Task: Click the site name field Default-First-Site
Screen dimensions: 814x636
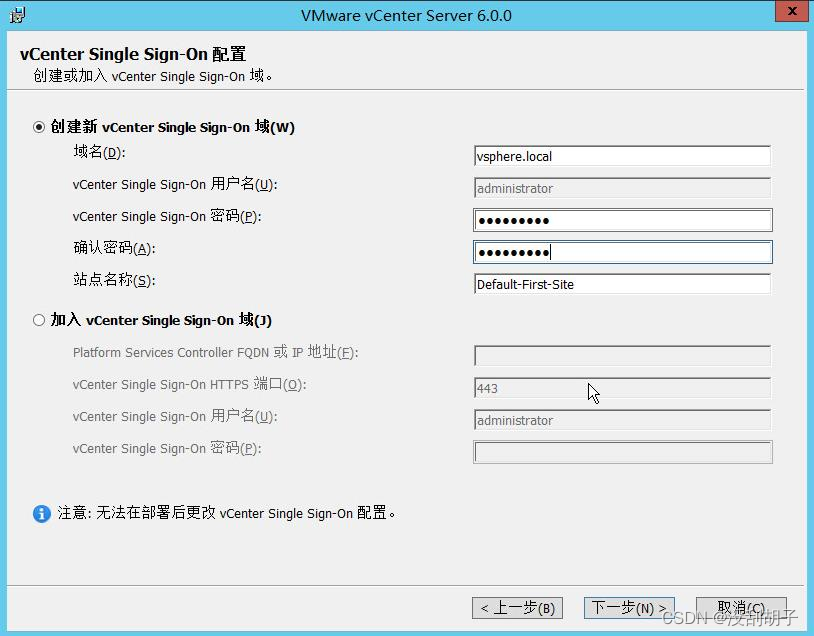Action: pyautogui.click(x=622, y=284)
